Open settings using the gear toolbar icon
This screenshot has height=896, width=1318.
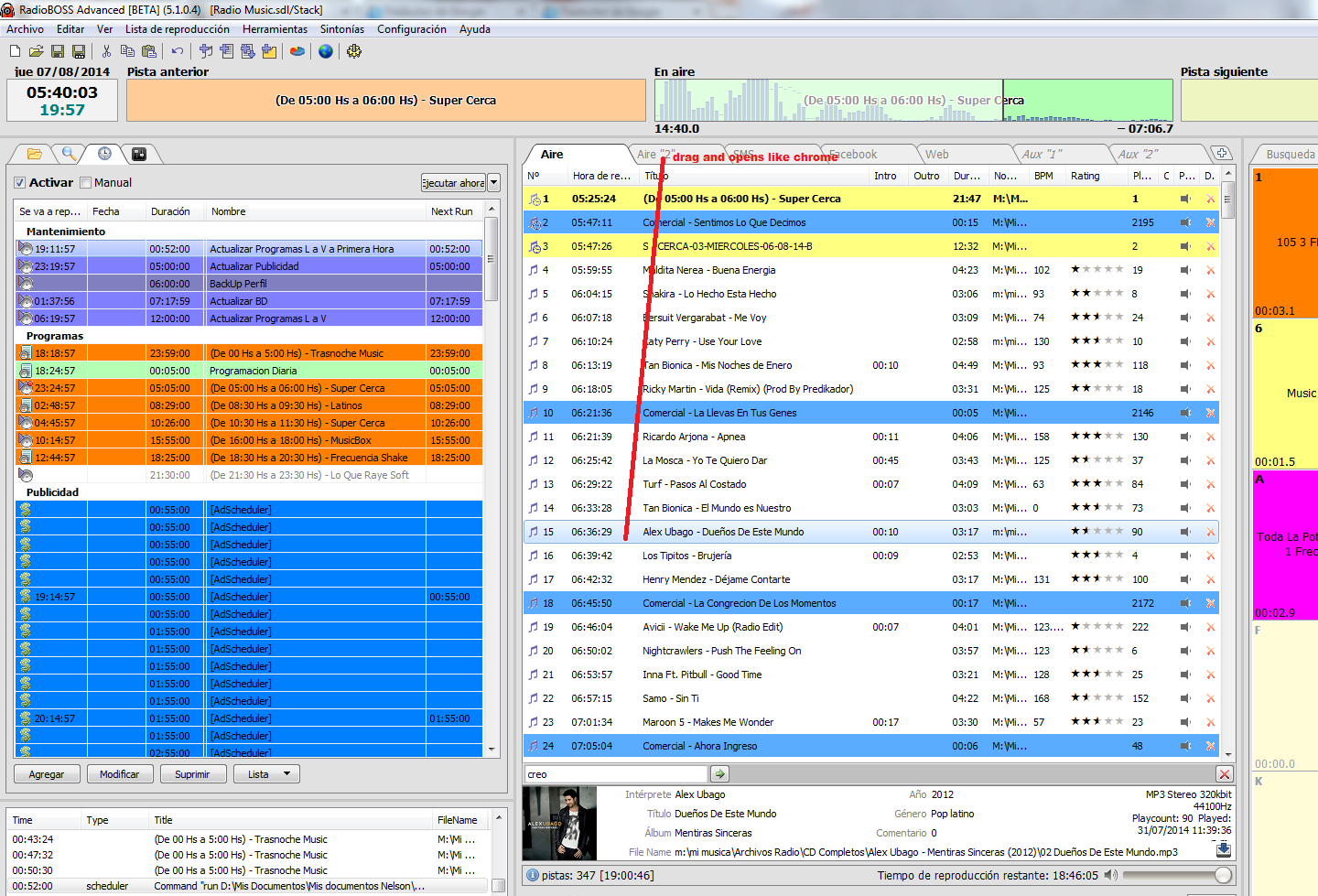click(x=354, y=51)
